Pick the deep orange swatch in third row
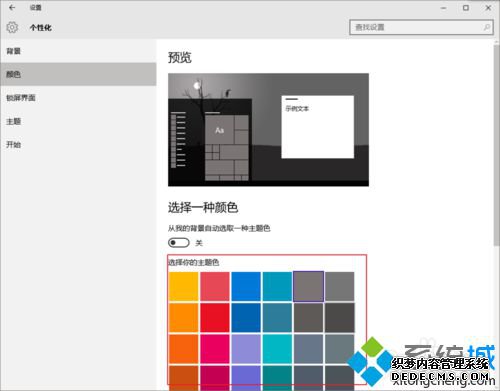This screenshot has height=391, width=500. pyautogui.click(x=183, y=349)
